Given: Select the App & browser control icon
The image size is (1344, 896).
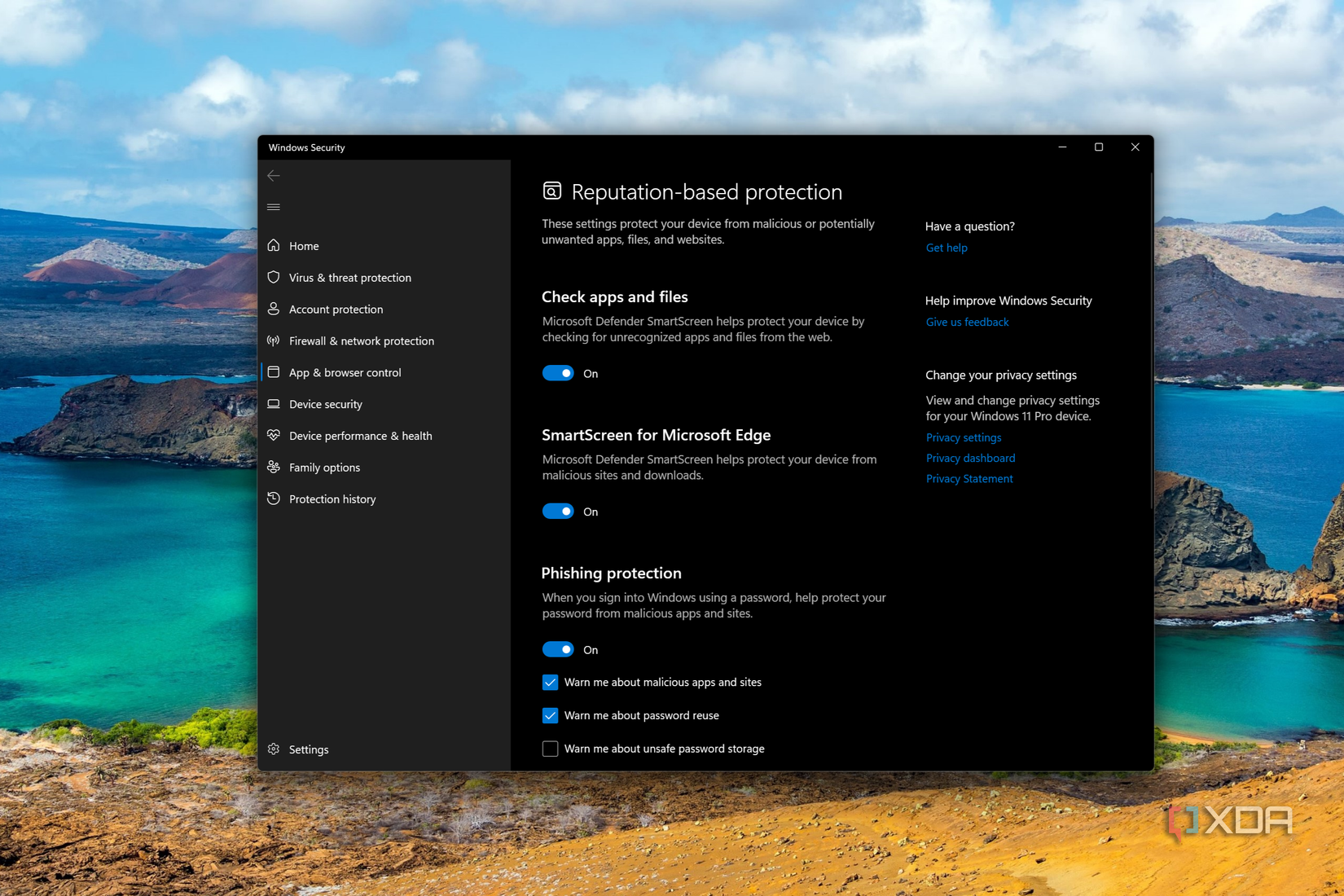Looking at the screenshot, I should (x=274, y=372).
